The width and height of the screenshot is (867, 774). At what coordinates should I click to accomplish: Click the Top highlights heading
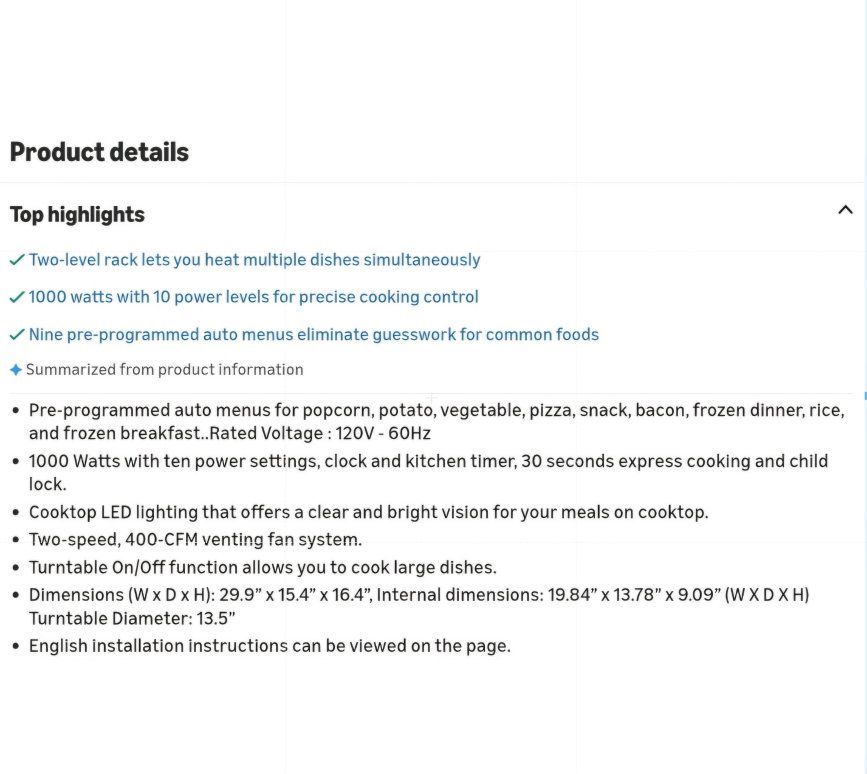[77, 215]
